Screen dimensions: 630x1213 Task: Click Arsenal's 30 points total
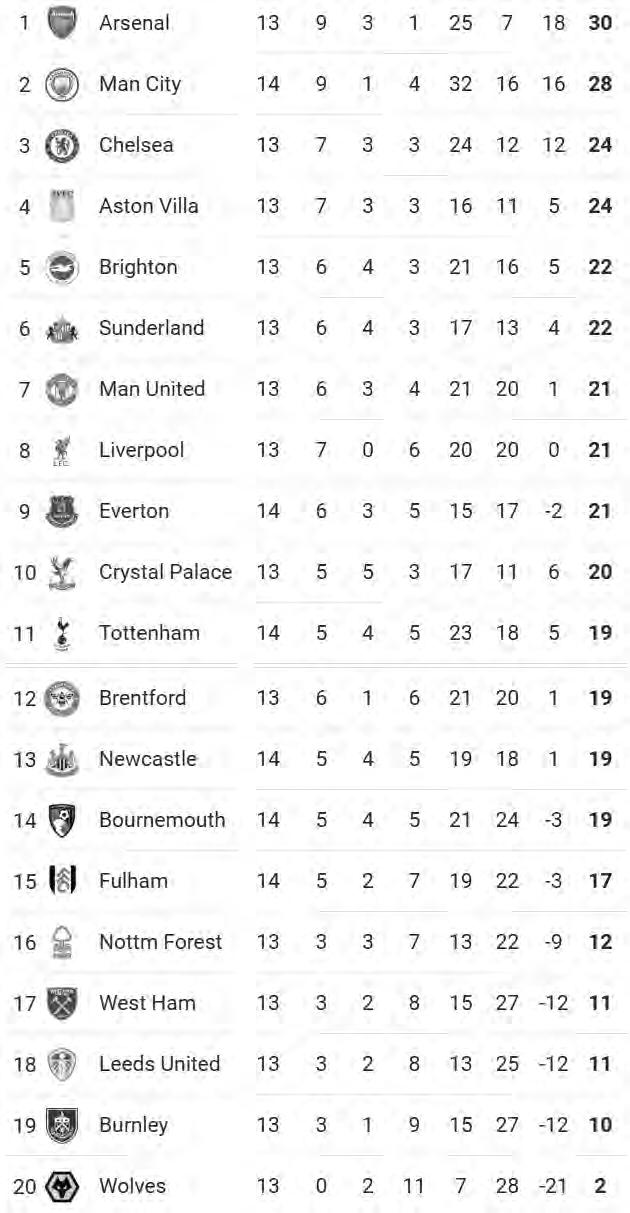[600, 22]
